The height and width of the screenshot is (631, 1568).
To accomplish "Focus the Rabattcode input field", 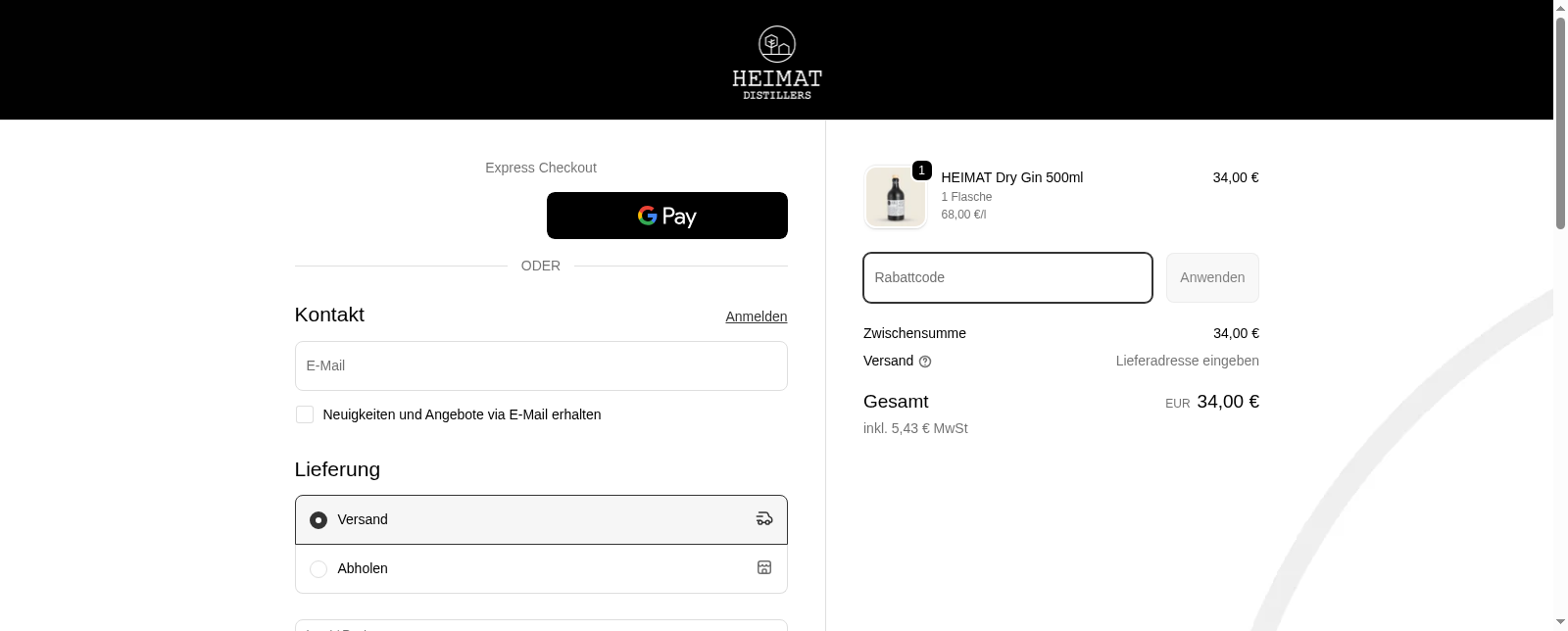I will pos(1006,277).
